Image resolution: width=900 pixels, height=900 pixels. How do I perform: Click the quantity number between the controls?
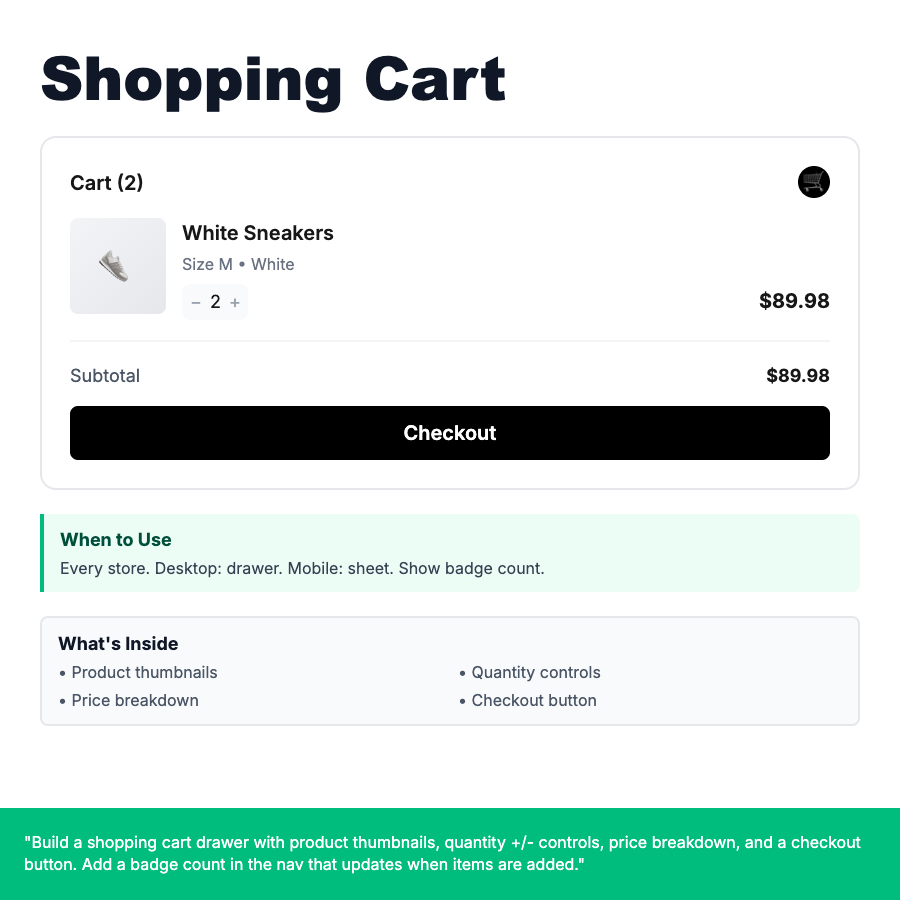coord(214,301)
